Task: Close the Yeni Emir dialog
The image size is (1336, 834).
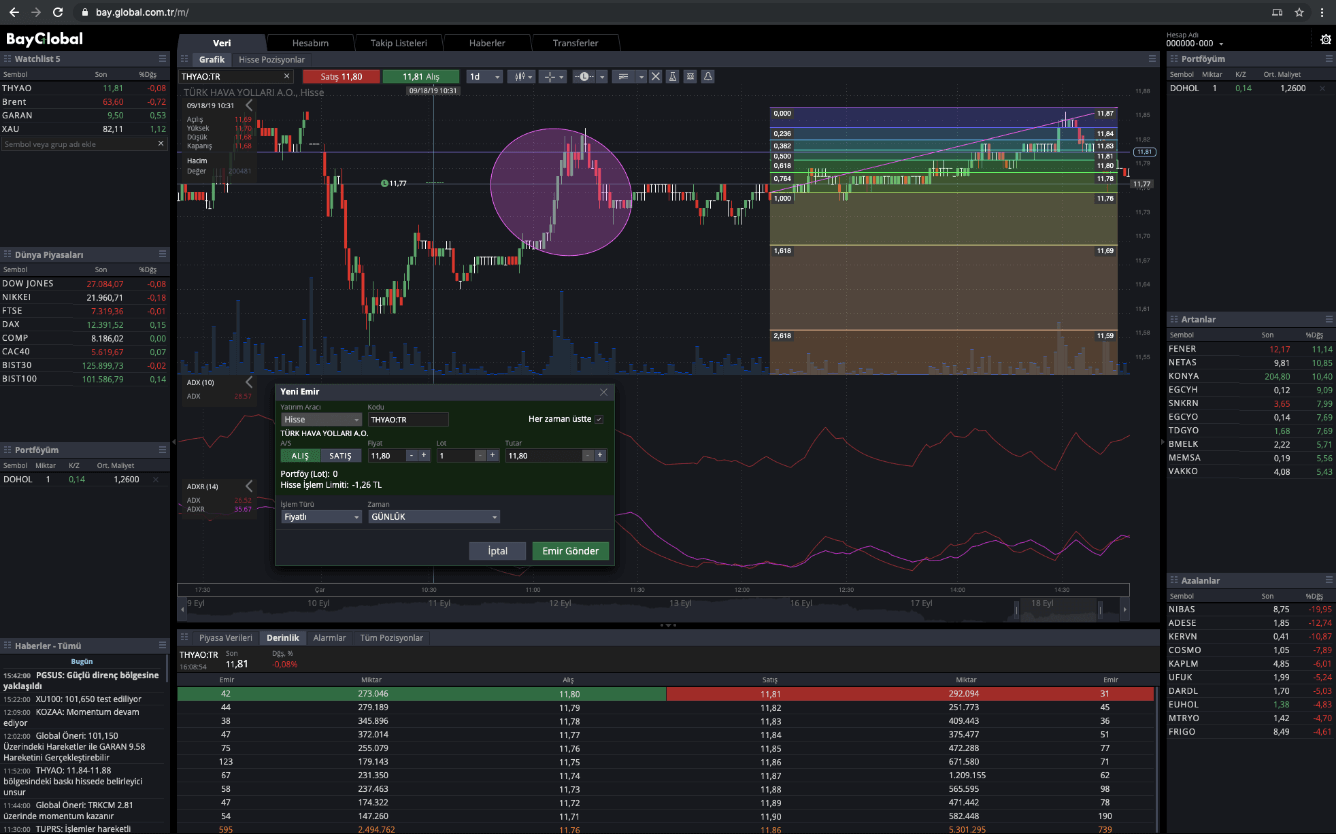Action: click(x=603, y=392)
